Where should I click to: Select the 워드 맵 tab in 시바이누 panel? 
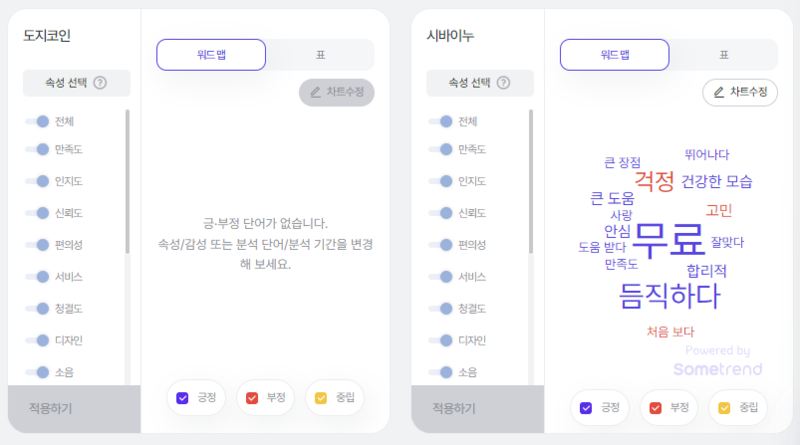[615, 55]
